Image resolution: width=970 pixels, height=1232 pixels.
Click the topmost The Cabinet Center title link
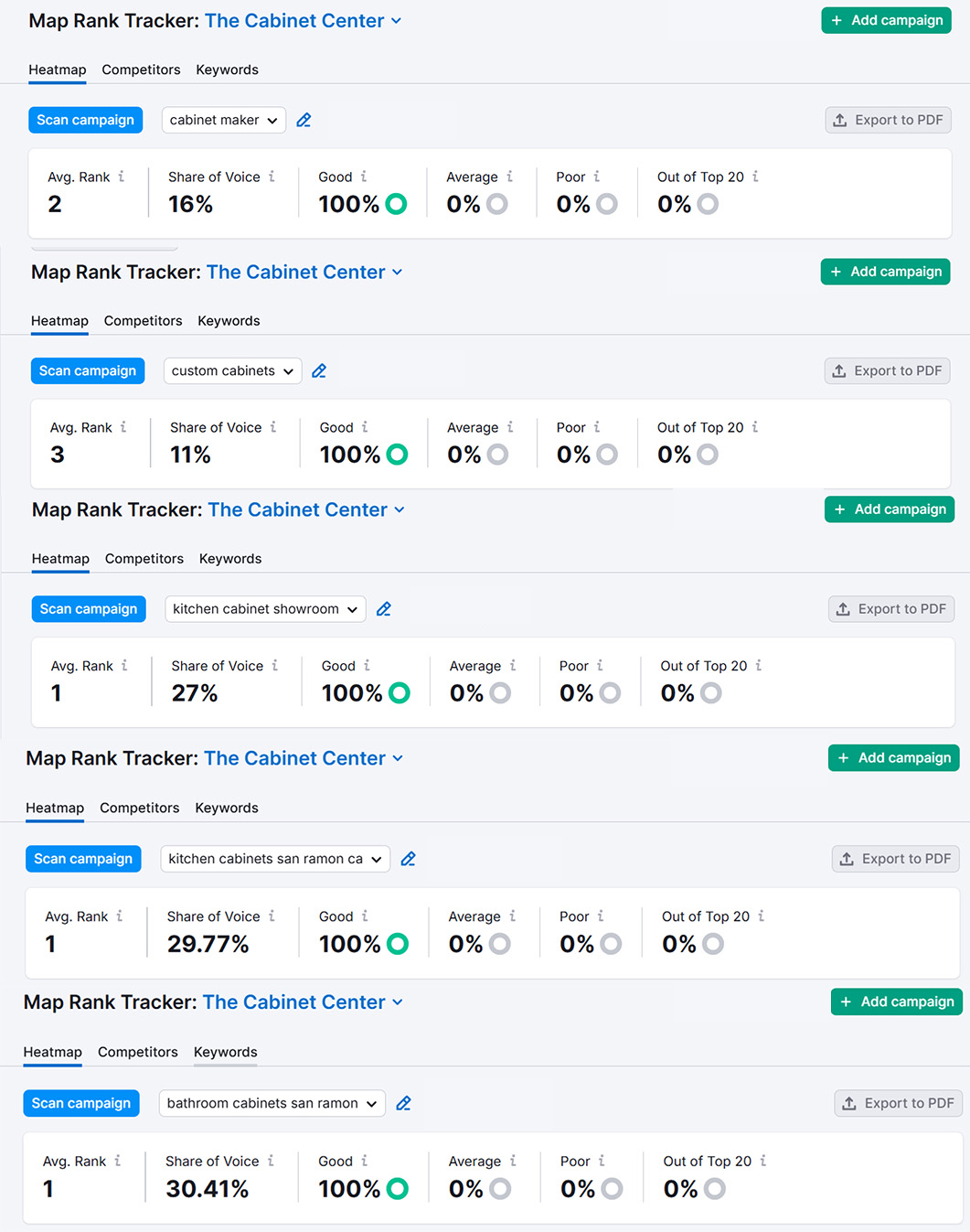click(294, 21)
